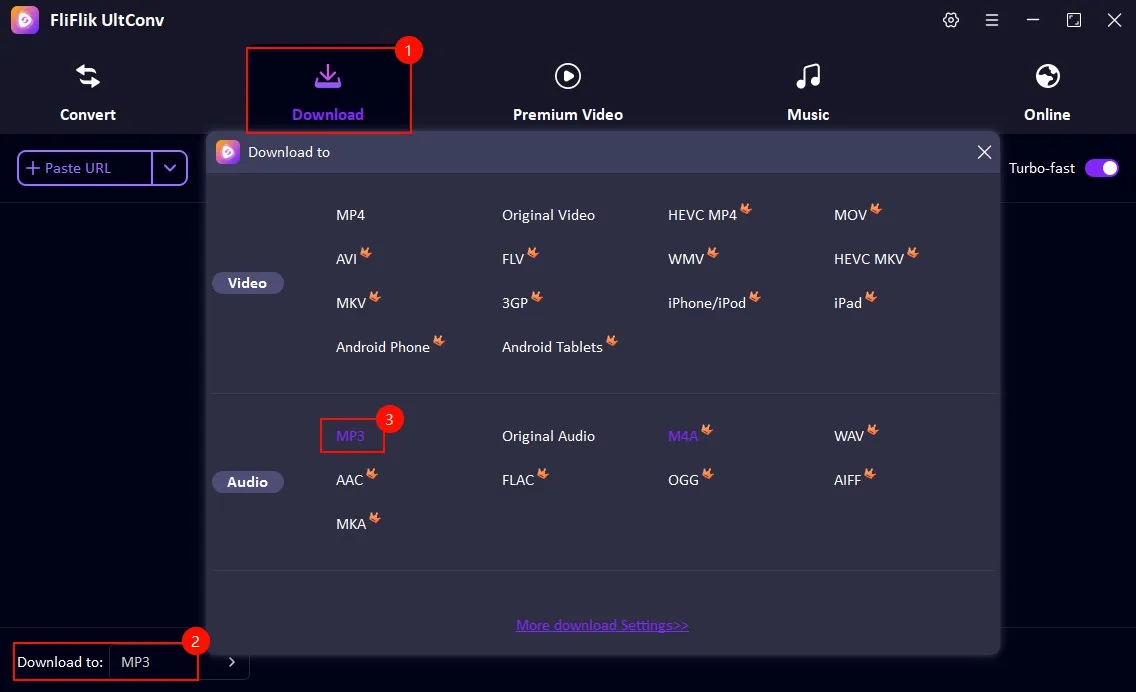
Task: Click the music note icon above Music
Action: [x=808, y=75]
